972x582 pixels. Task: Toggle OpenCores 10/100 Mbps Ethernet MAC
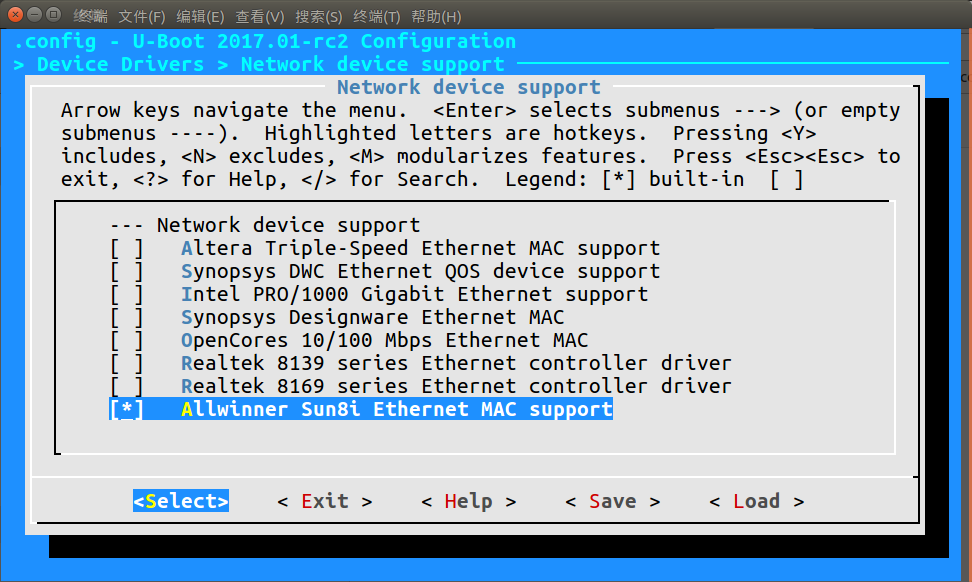click(x=126, y=340)
